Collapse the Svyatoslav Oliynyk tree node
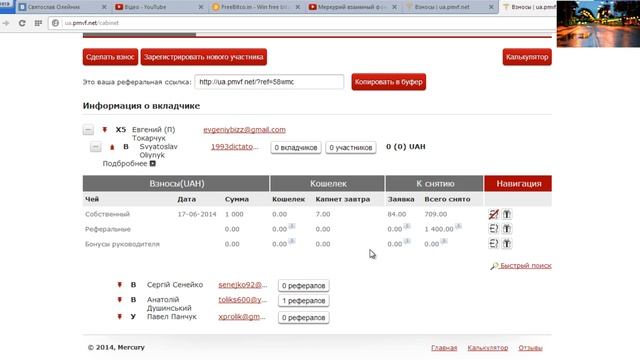Screen dimensions: 640x360 (x=96, y=147)
